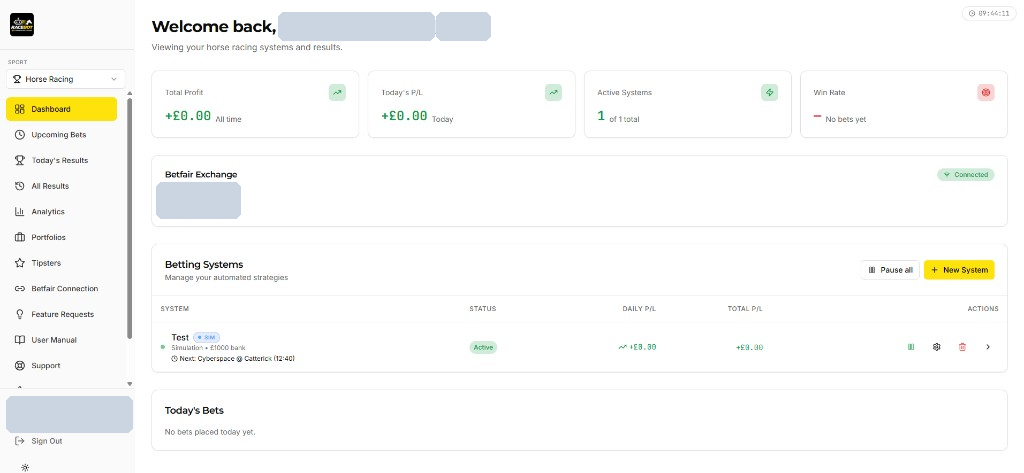Open Tipsters menu item
Image resolution: width=1024 pixels, height=473 pixels.
click(61, 263)
